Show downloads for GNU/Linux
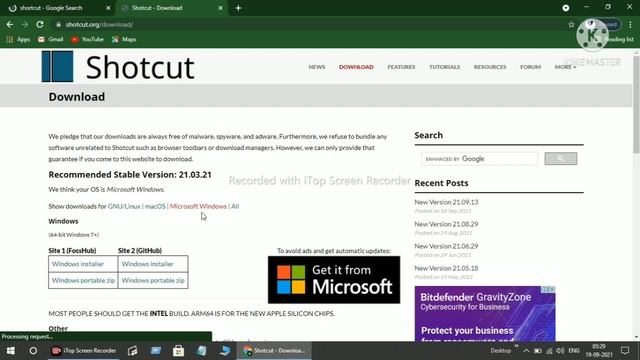Screen dimensions: 640x360 (124, 206)
